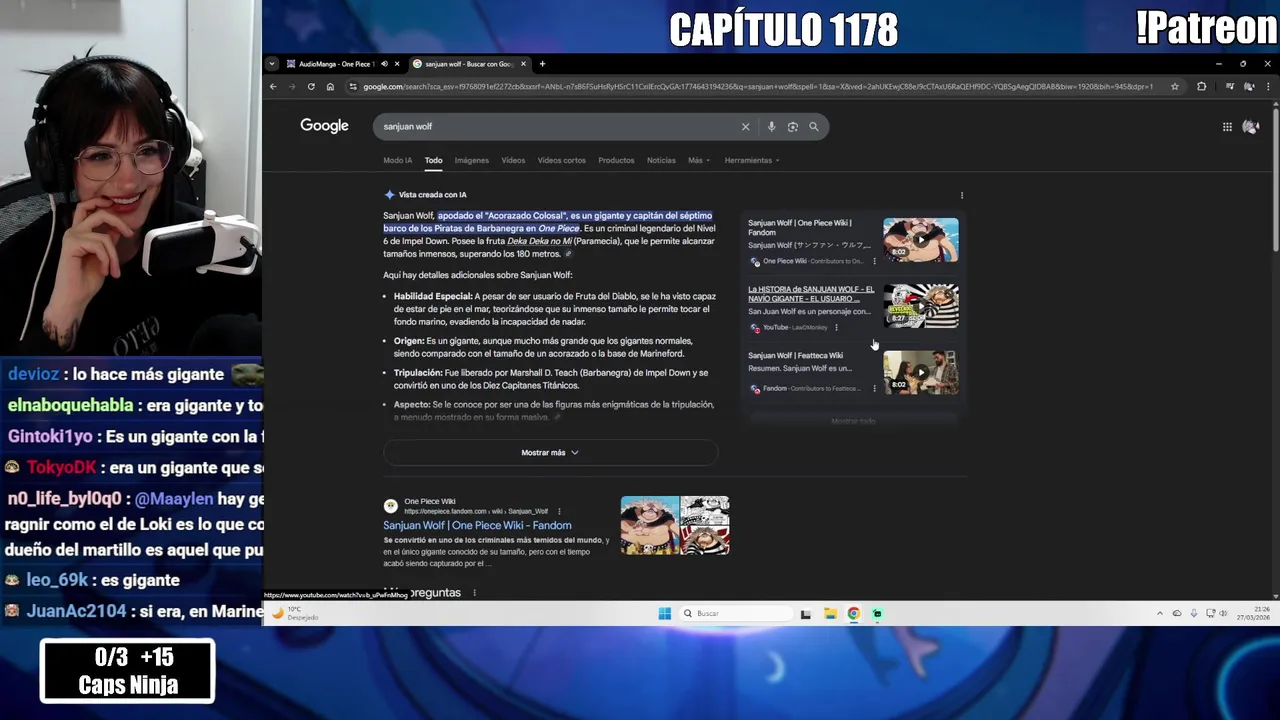This screenshot has width=1280, height=720.
Task: Click the link icon after AI overview paragraph
Action: pos(569,254)
